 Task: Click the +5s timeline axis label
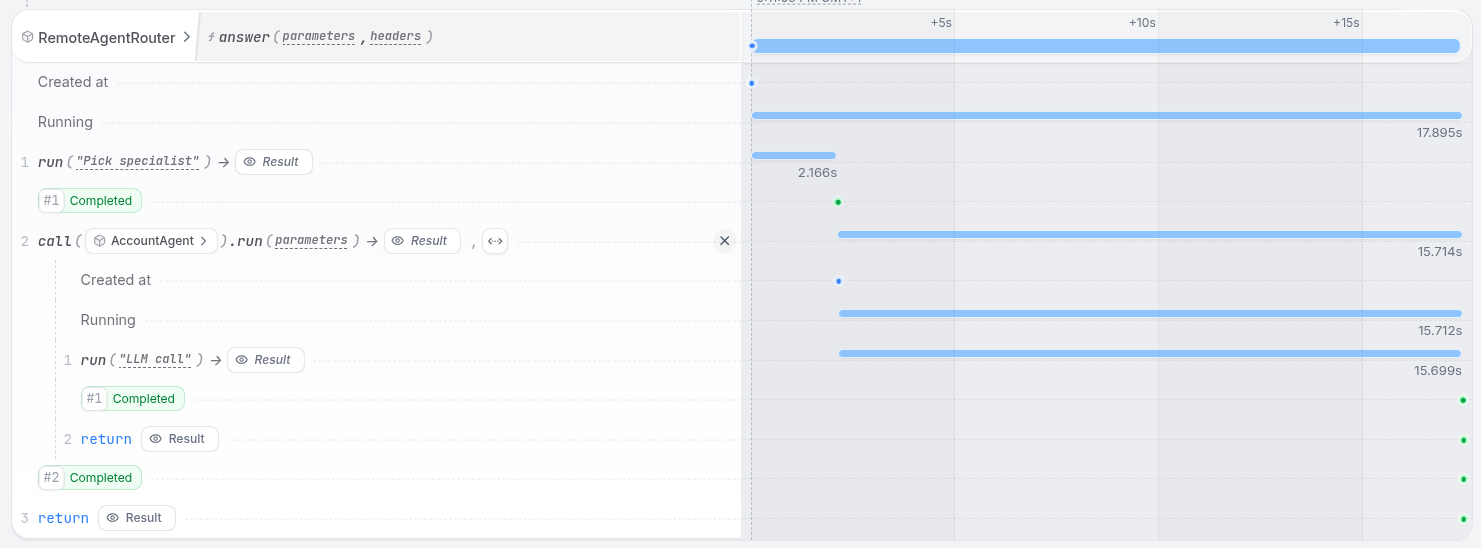[941, 22]
